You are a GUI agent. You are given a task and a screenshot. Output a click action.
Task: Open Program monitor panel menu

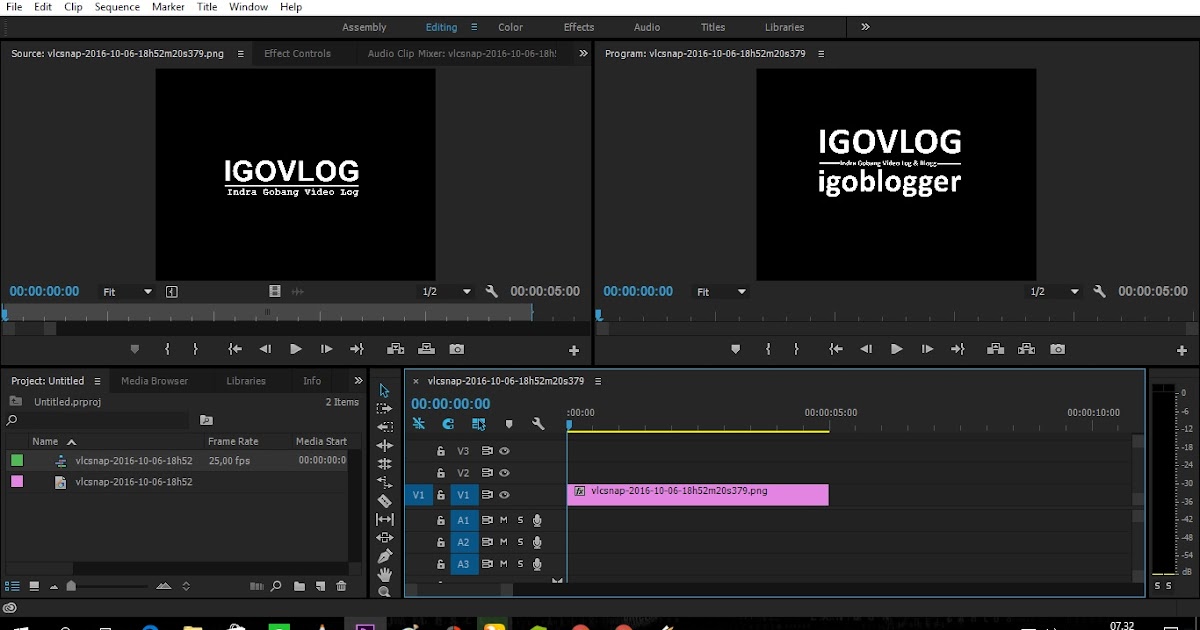[x=821, y=54]
